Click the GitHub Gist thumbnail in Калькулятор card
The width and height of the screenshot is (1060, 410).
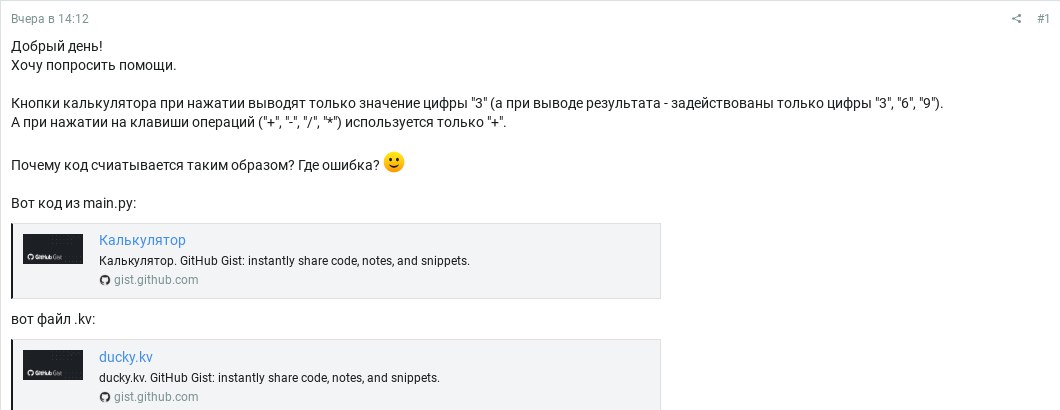(53, 249)
